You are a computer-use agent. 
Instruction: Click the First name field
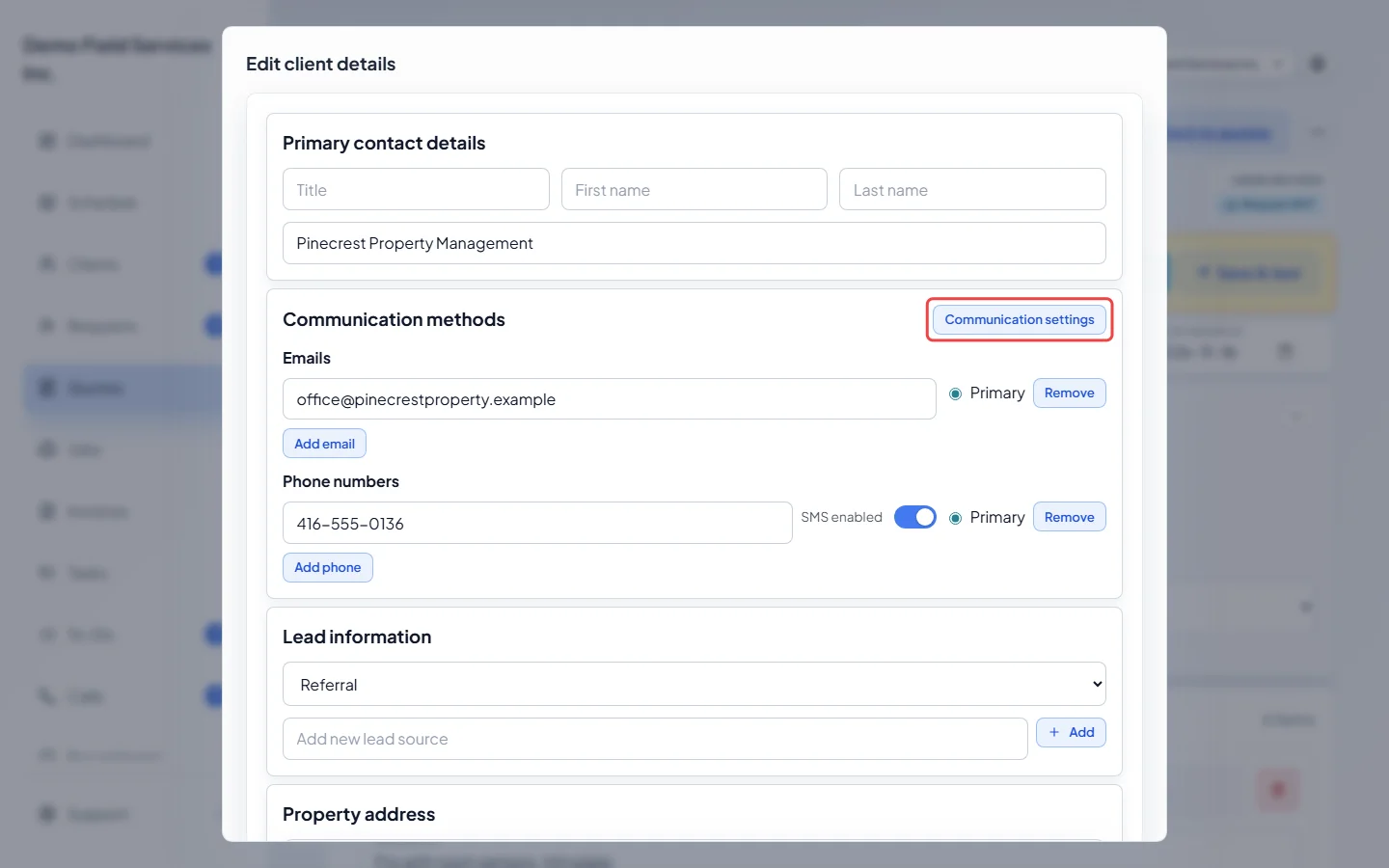click(x=694, y=189)
